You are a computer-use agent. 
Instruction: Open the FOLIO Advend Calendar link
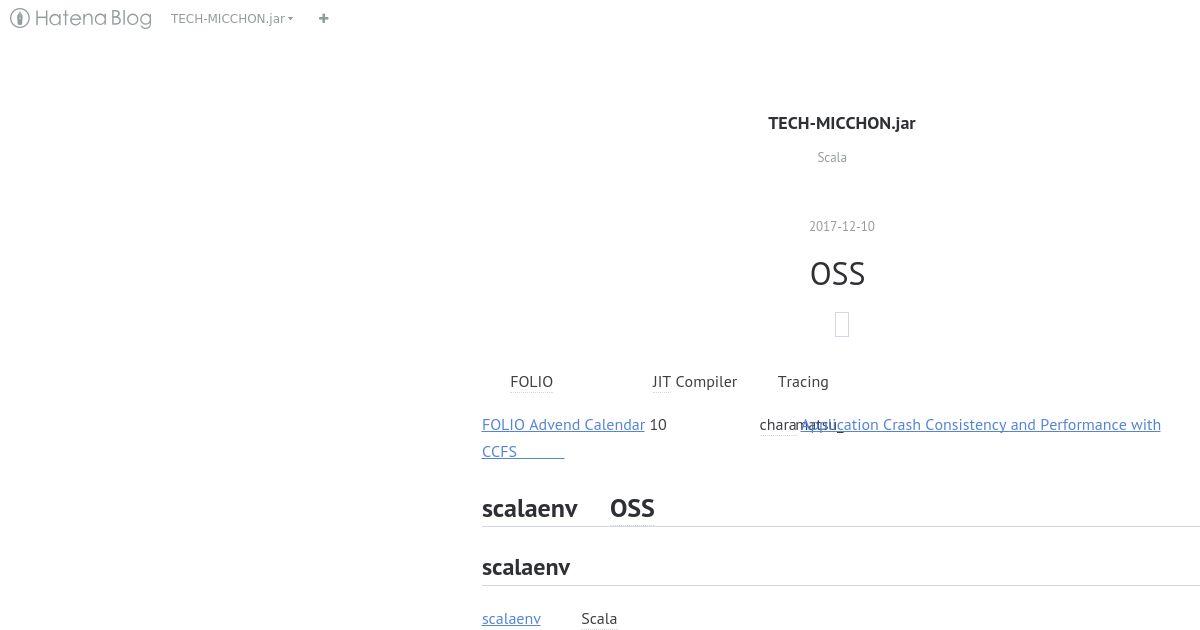click(563, 425)
